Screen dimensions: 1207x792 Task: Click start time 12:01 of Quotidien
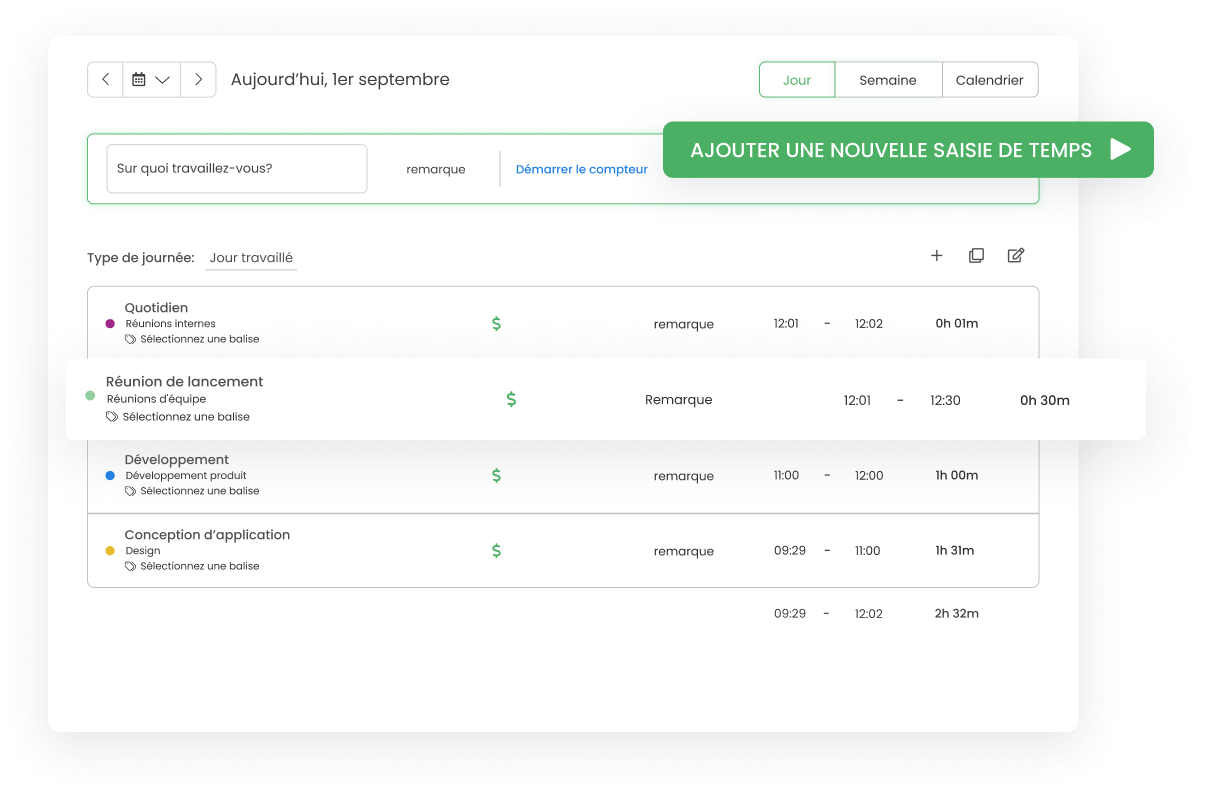[786, 324]
